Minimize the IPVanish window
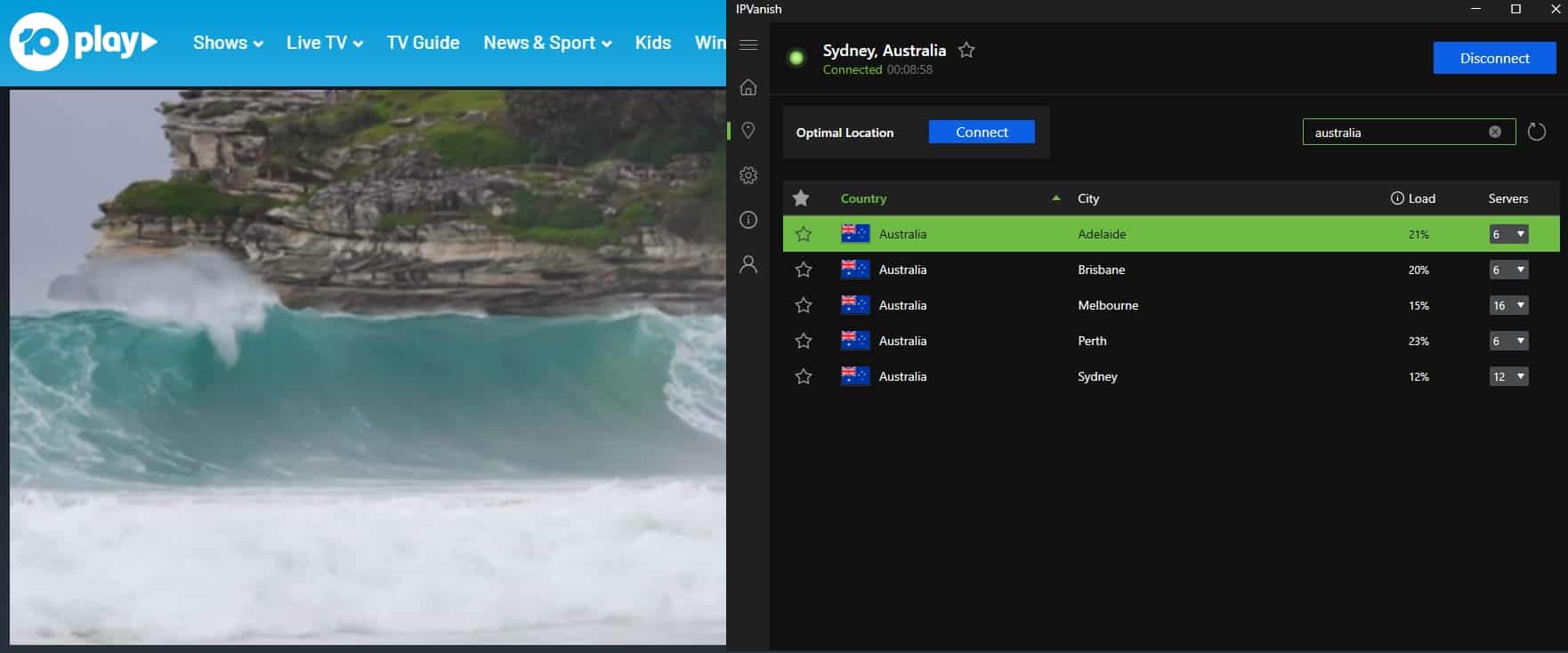 tap(1476, 9)
